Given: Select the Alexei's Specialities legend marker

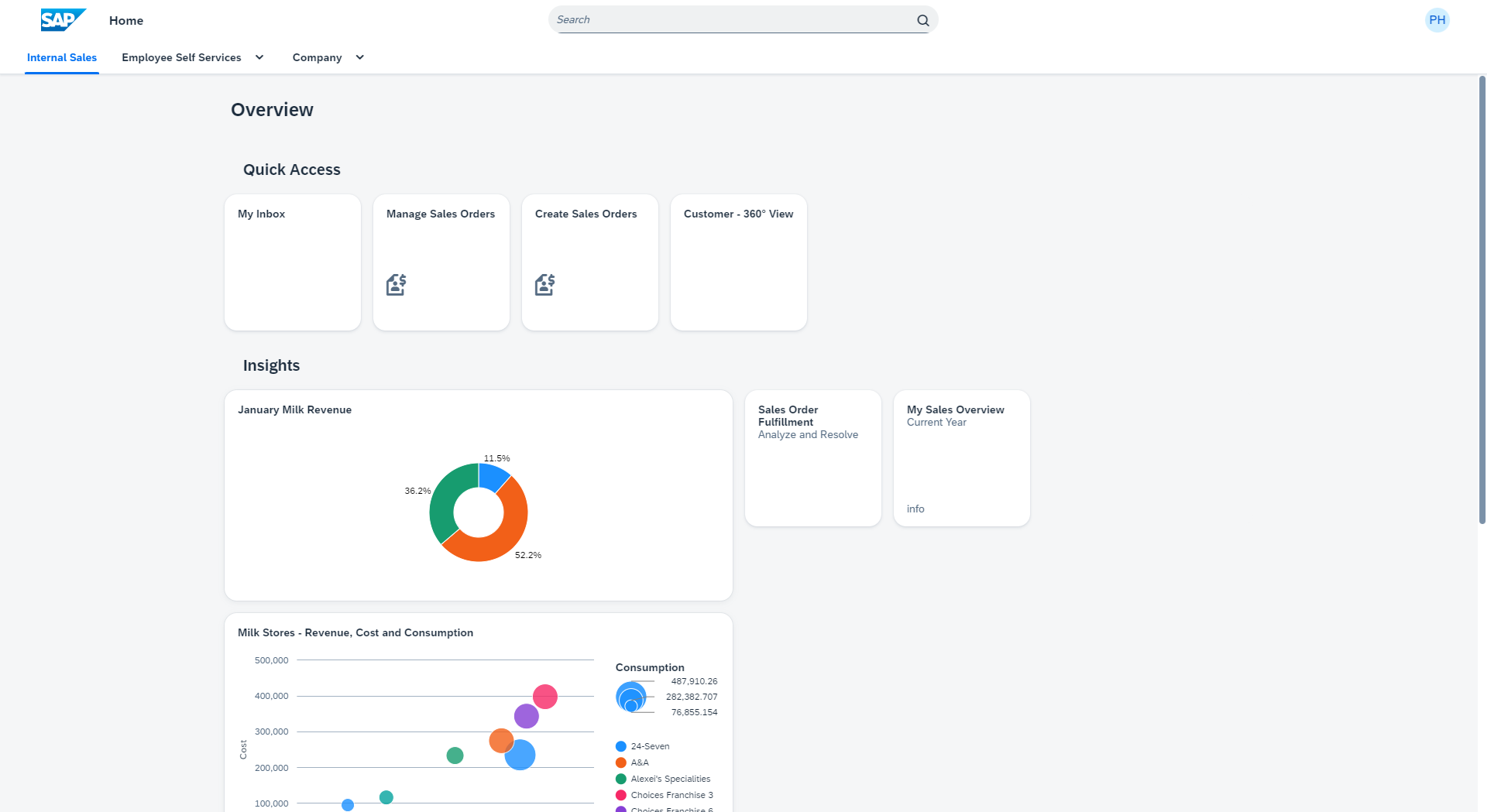Looking at the screenshot, I should click(620, 779).
